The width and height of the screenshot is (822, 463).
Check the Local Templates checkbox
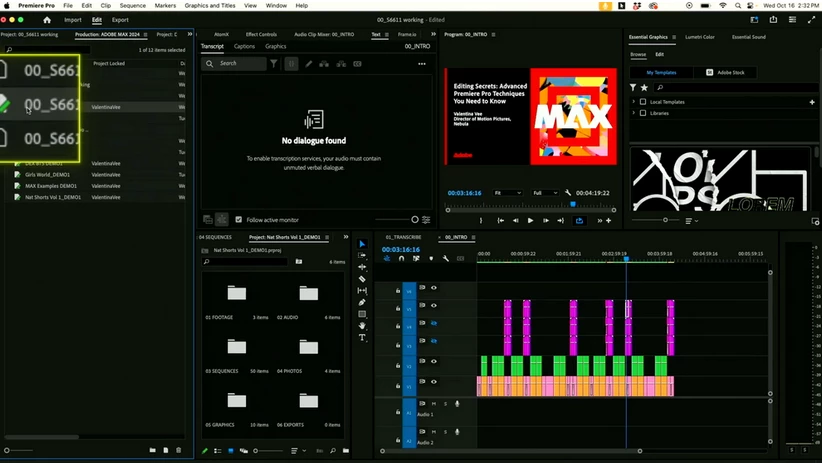[x=643, y=102]
